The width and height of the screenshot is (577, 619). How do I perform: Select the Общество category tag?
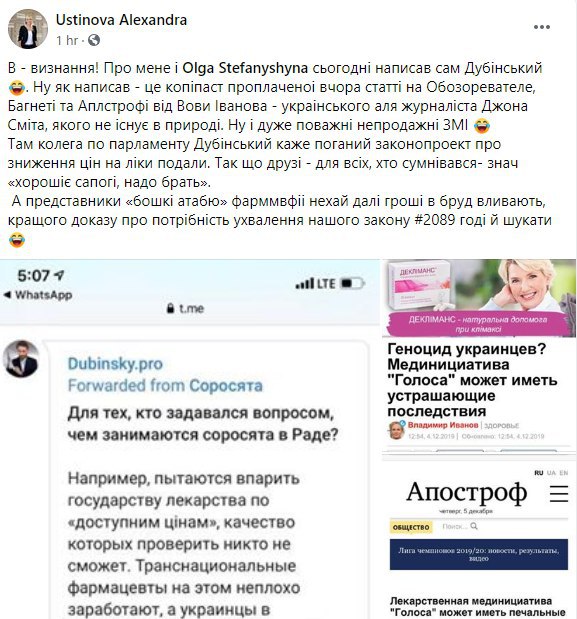click(x=411, y=527)
